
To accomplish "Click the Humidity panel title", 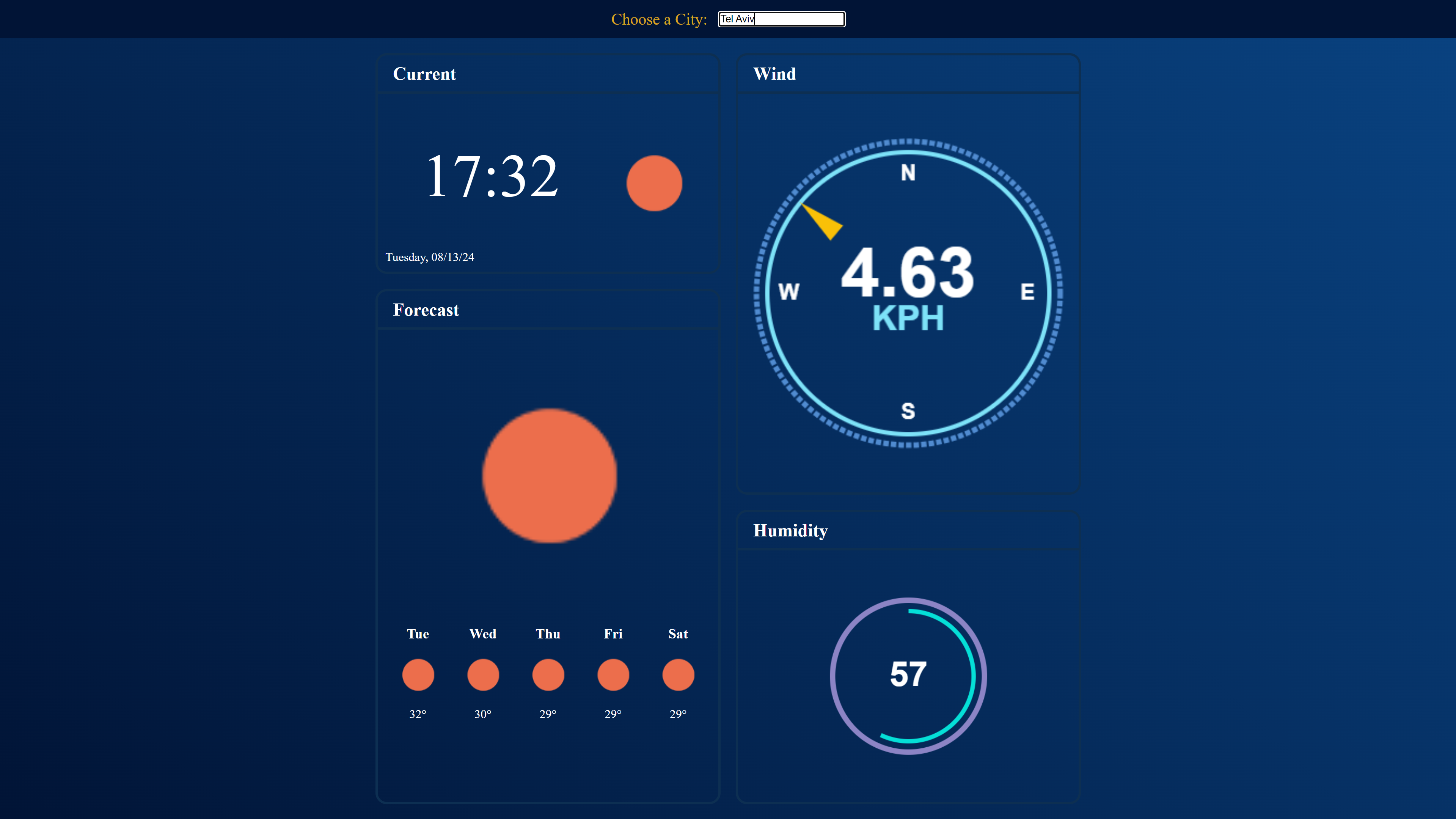I will click(x=790, y=531).
